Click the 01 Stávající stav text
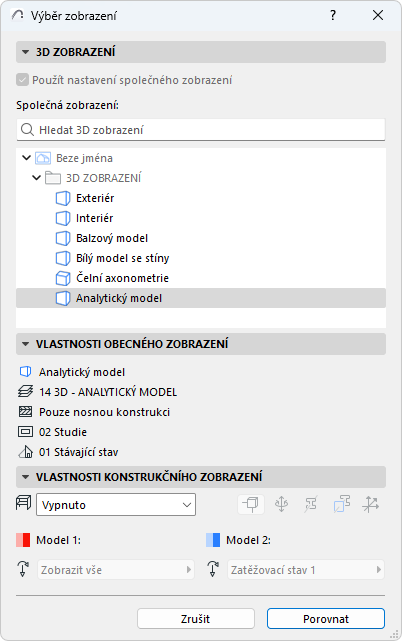The height and width of the screenshot is (641, 402). coord(79,452)
